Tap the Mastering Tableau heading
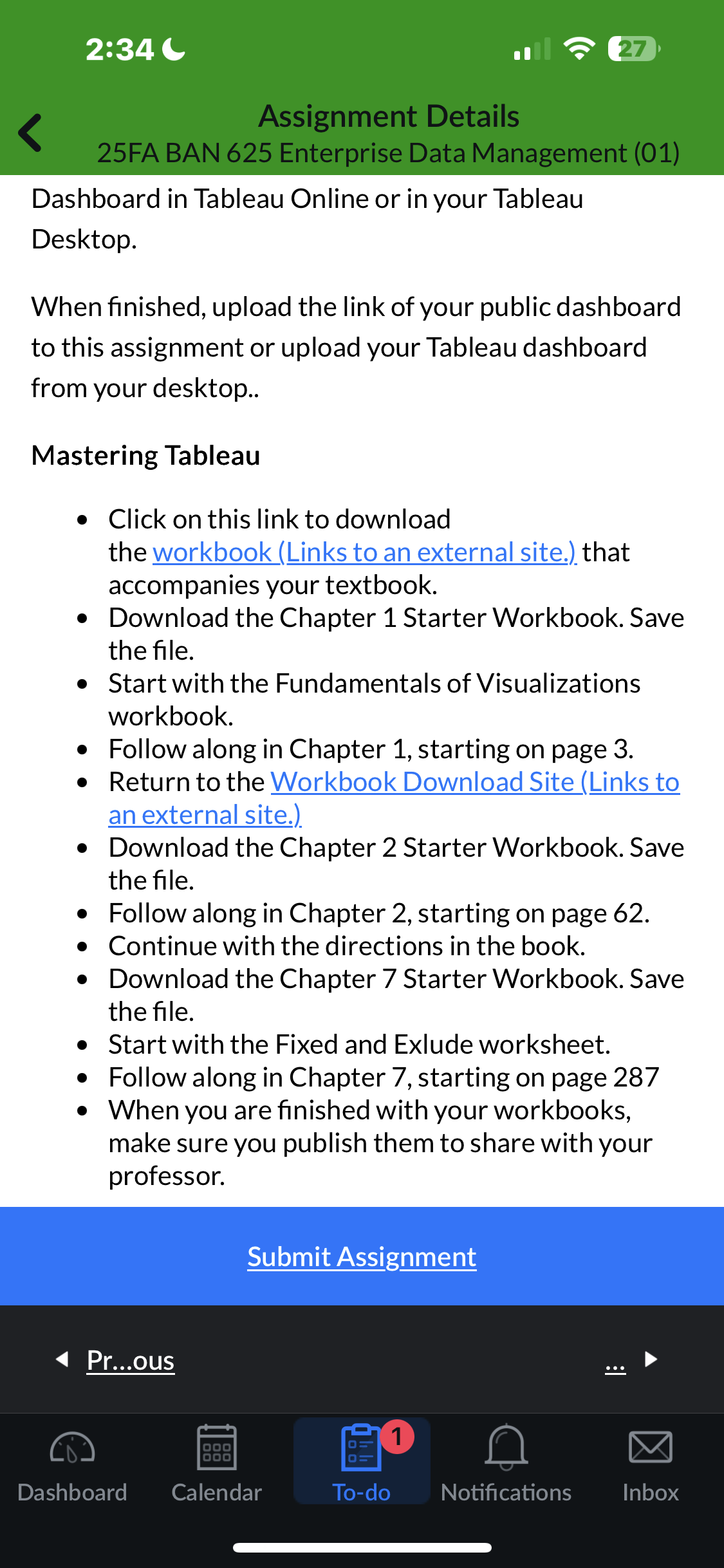Viewport: 724px width, 1568px height. click(x=146, y=455)
